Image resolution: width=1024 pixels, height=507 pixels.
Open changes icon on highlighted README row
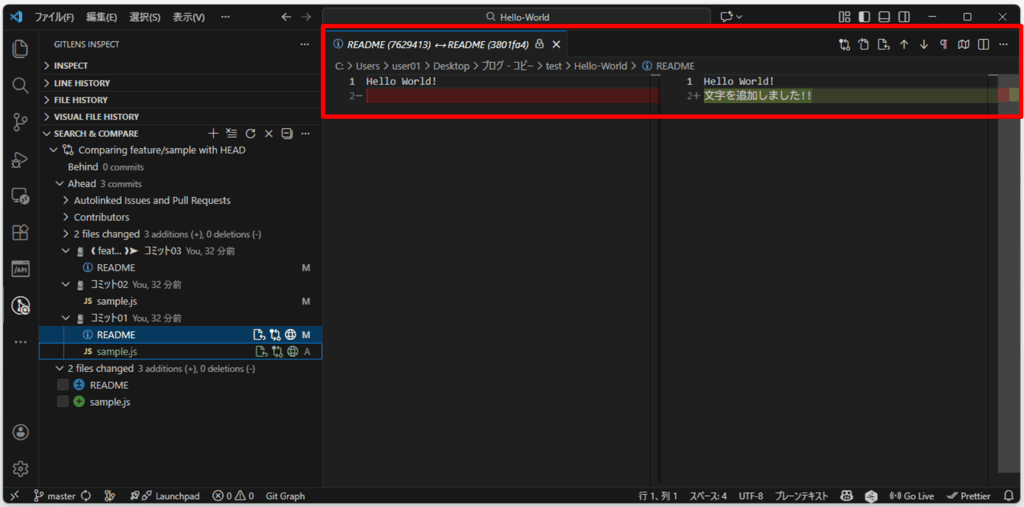pyautogui.click(x=276, y=335)
